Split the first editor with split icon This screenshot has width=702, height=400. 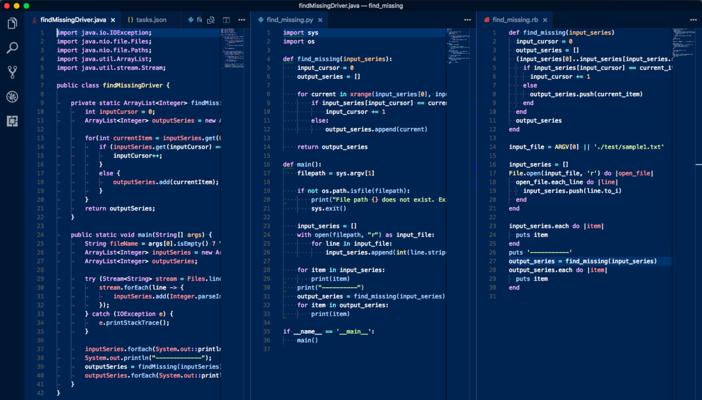click(x=226, y=20)
